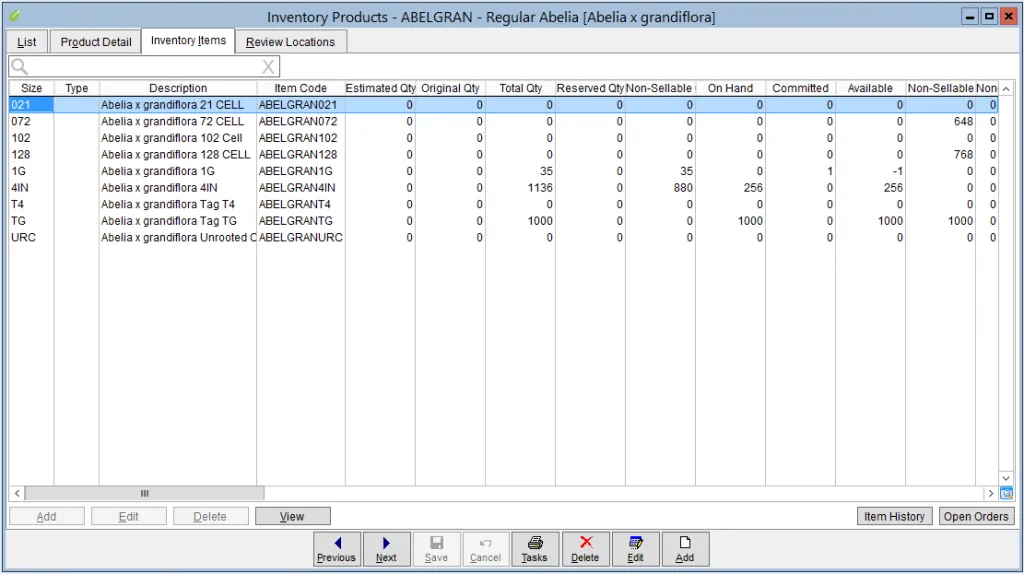Click the horizontal scrollbar thumb
Image resolution: width=1024 pixels, height=574 pixels.
pyautogui.click(x=144, y=494)
